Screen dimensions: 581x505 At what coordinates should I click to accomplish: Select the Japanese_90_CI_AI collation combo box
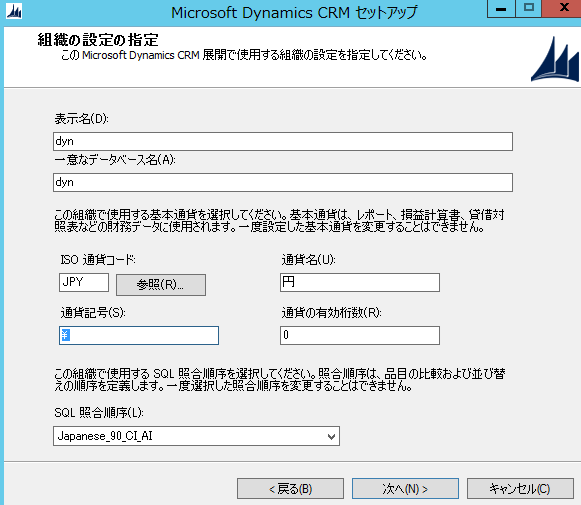pyautogui.click(x=196, y=436)
